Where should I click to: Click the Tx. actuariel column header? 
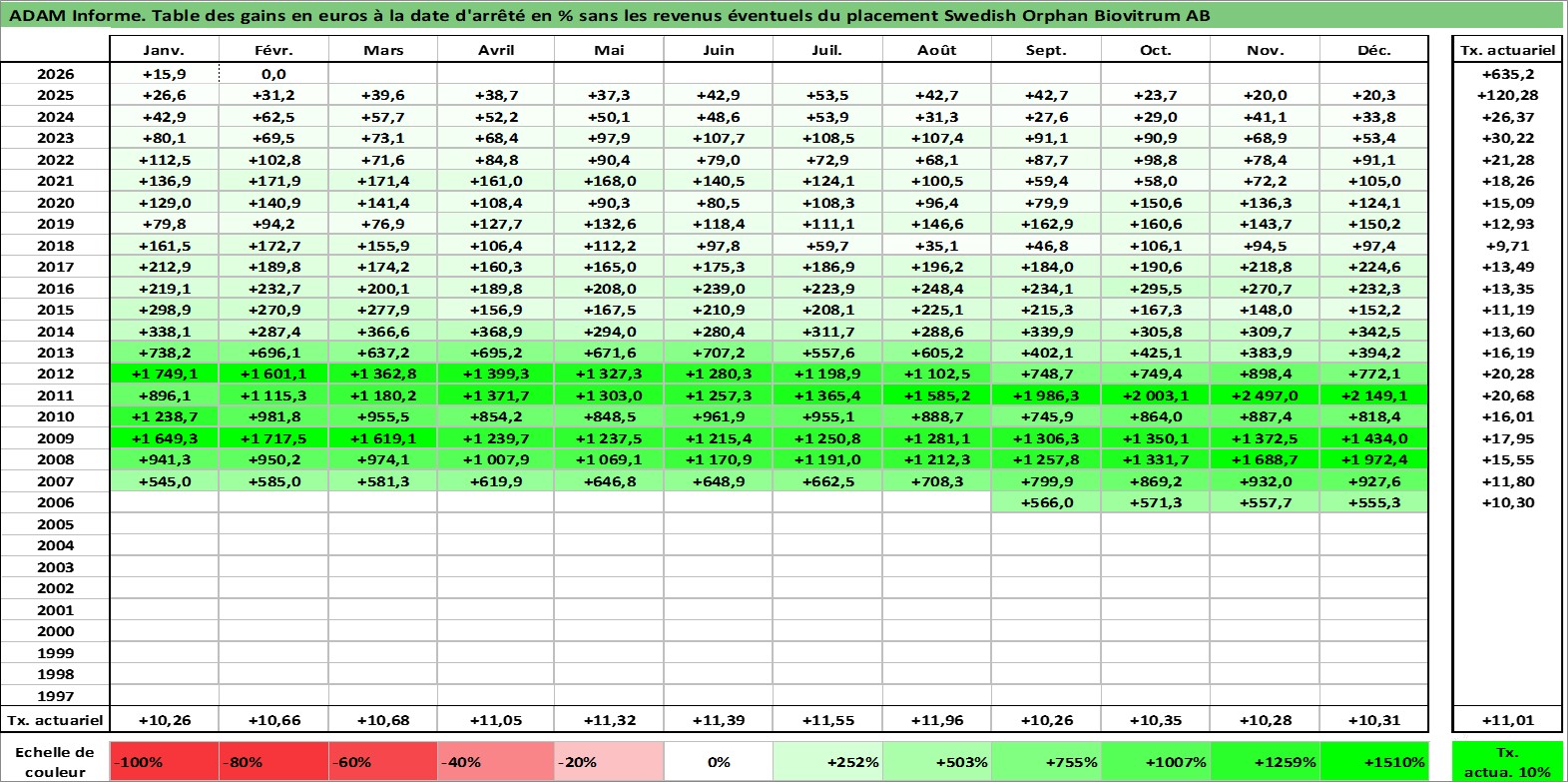1507,50
